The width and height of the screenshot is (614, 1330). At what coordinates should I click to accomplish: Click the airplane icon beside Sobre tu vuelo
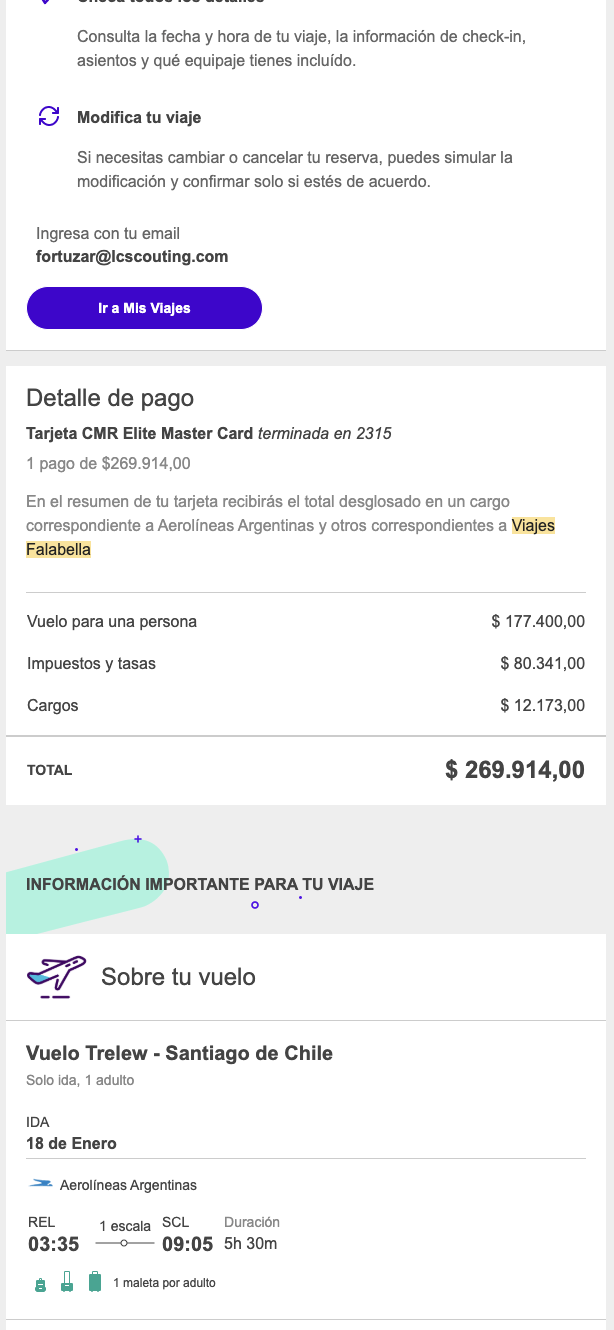(56, 977)
